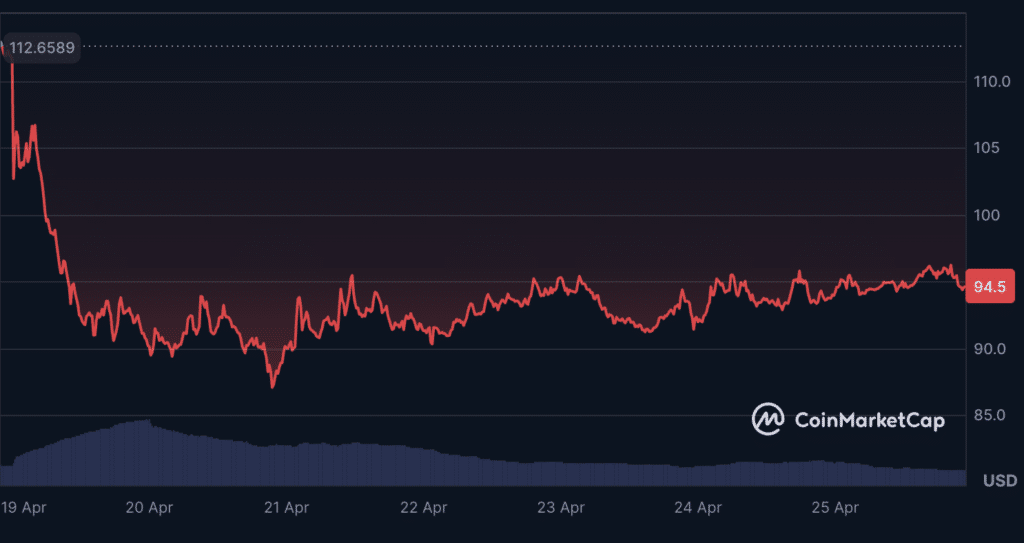
Task: Click the 21 Apr date label
Action: point(286,507)
